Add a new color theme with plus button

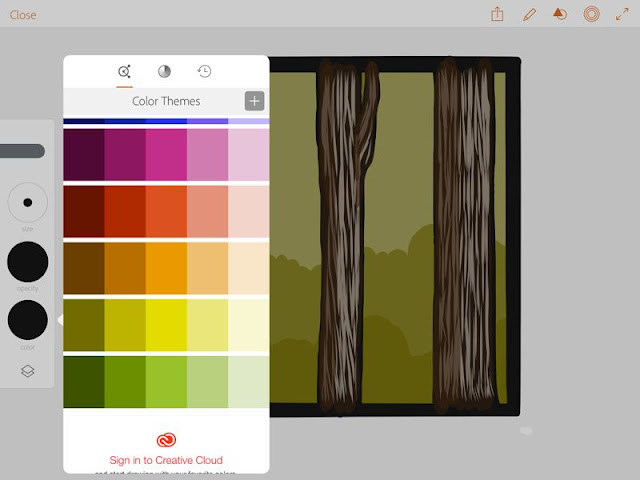(x=254, y=101)
